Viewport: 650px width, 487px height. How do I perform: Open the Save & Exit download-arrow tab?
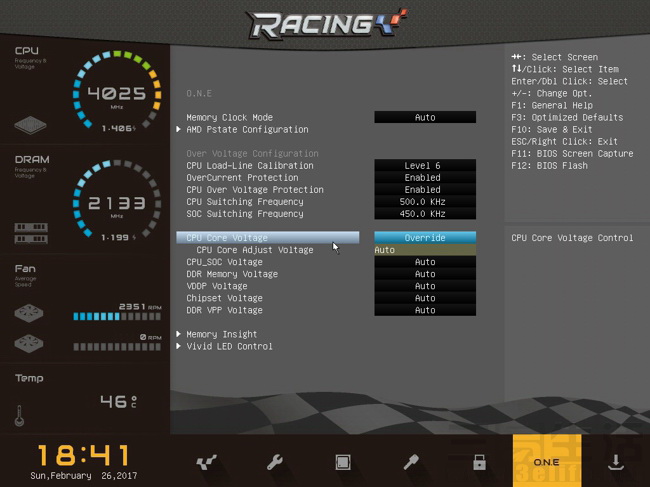[616, 462]
